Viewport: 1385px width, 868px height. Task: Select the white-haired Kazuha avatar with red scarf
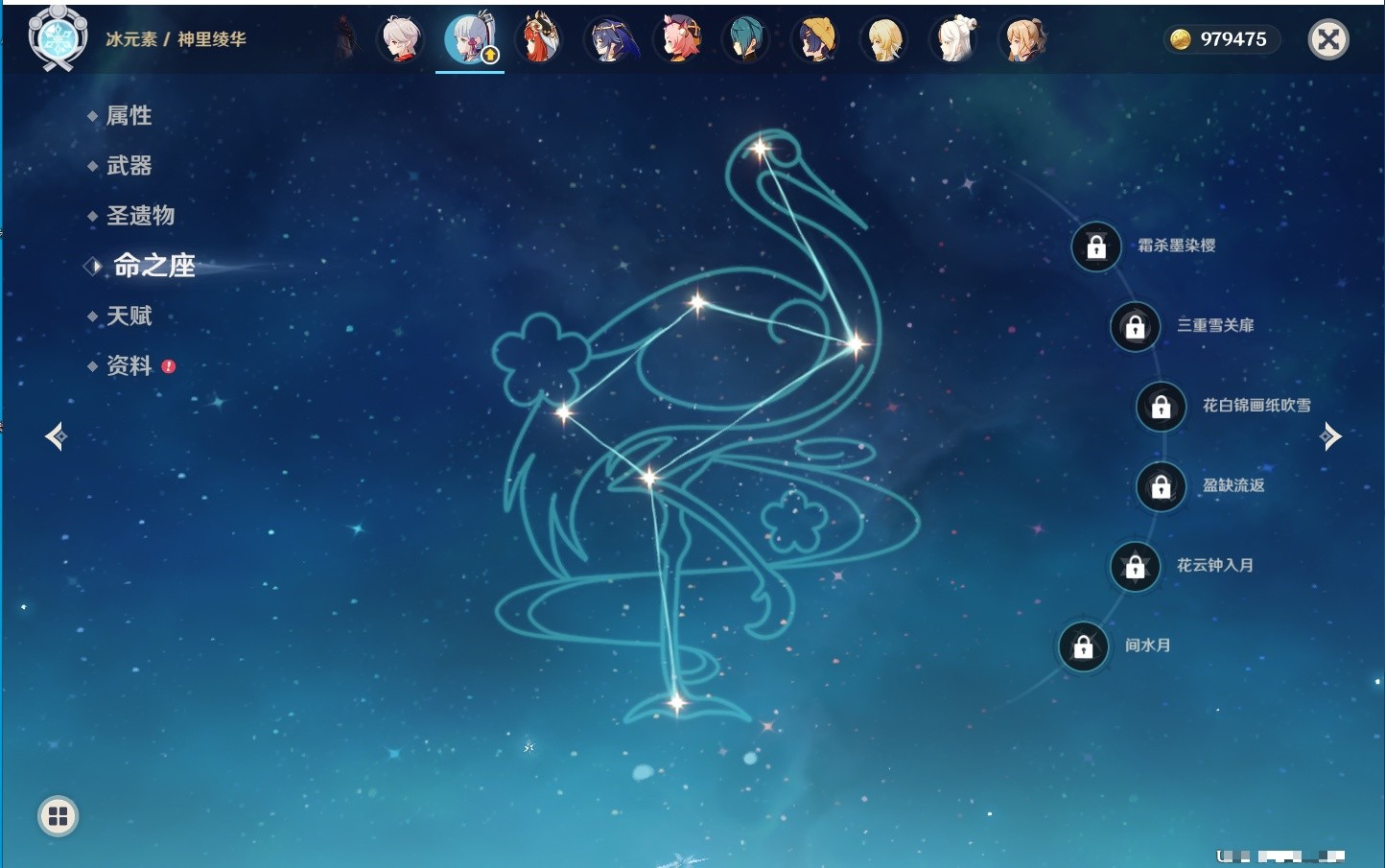coord(402,39)
